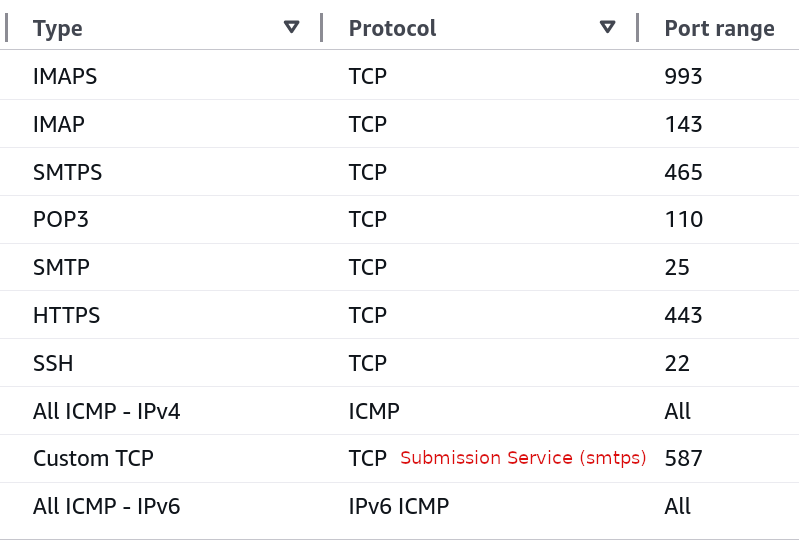The height and width of the screenshot is (544, 800).
Task: Select the HTTPS rule row
Action: pos(66,315)
